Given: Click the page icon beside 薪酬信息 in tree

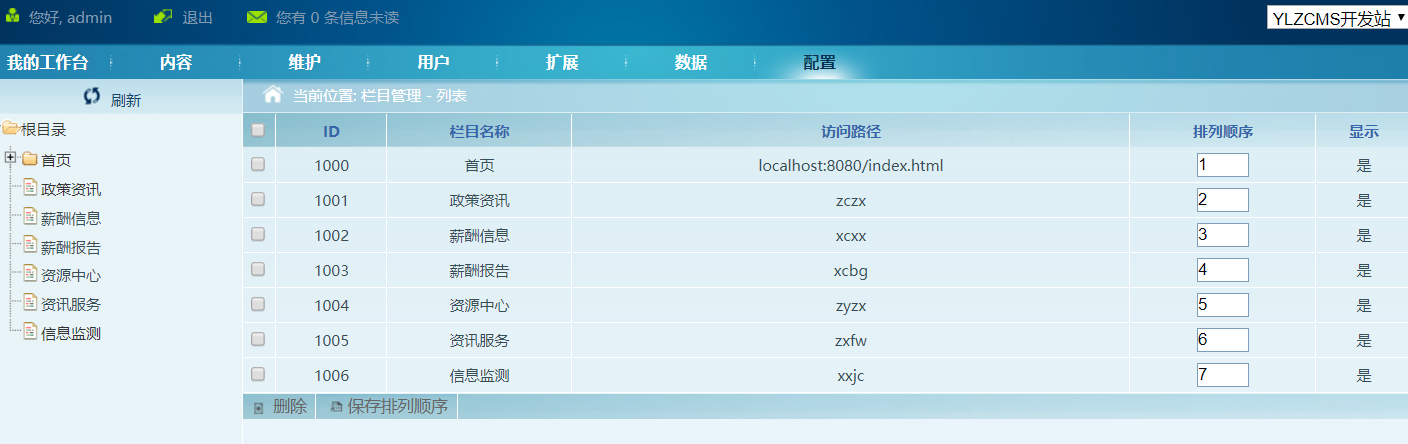Looking at the screenshot, I should [30, 217].
